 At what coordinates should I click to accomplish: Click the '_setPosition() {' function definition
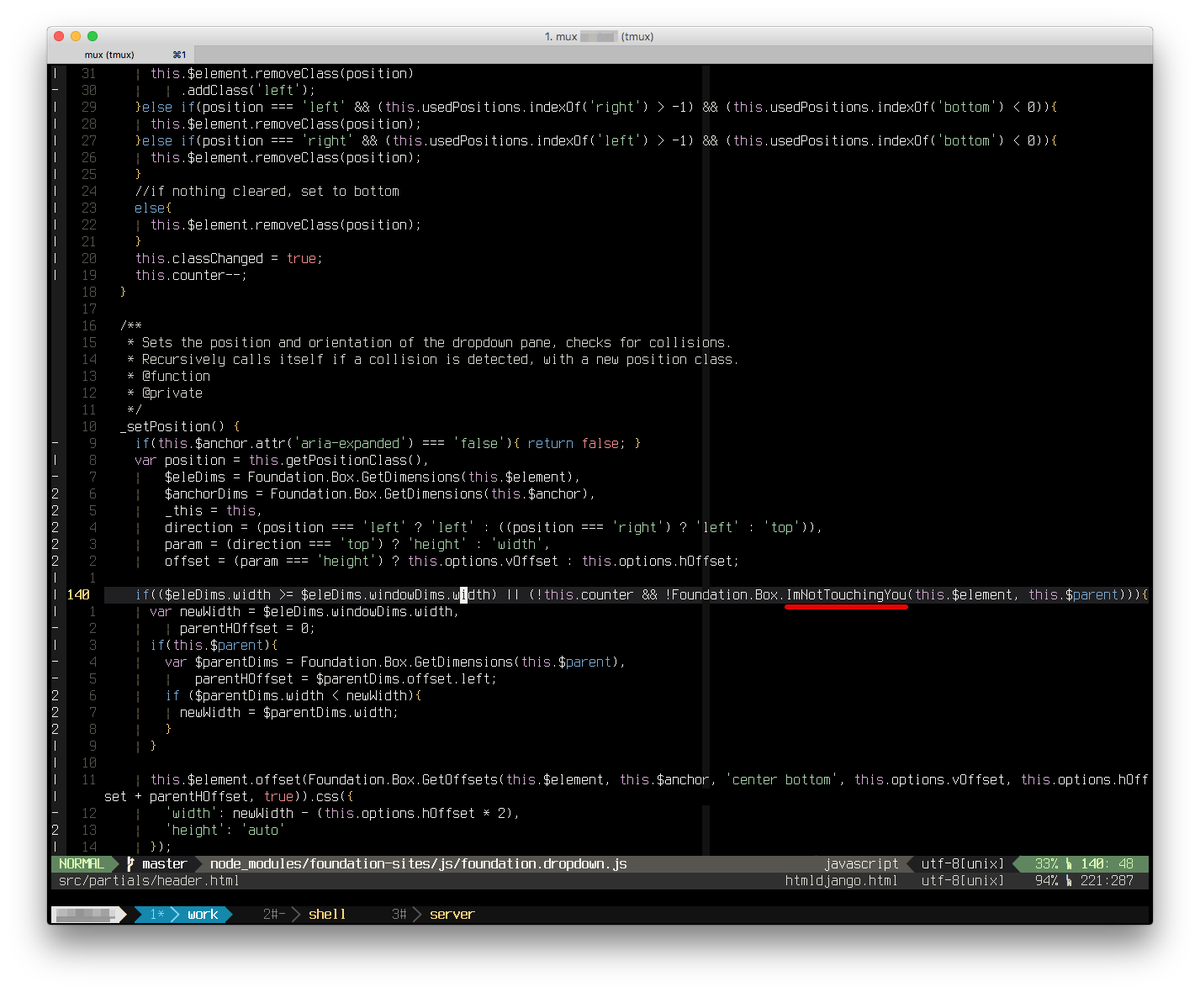pos(180,426)
